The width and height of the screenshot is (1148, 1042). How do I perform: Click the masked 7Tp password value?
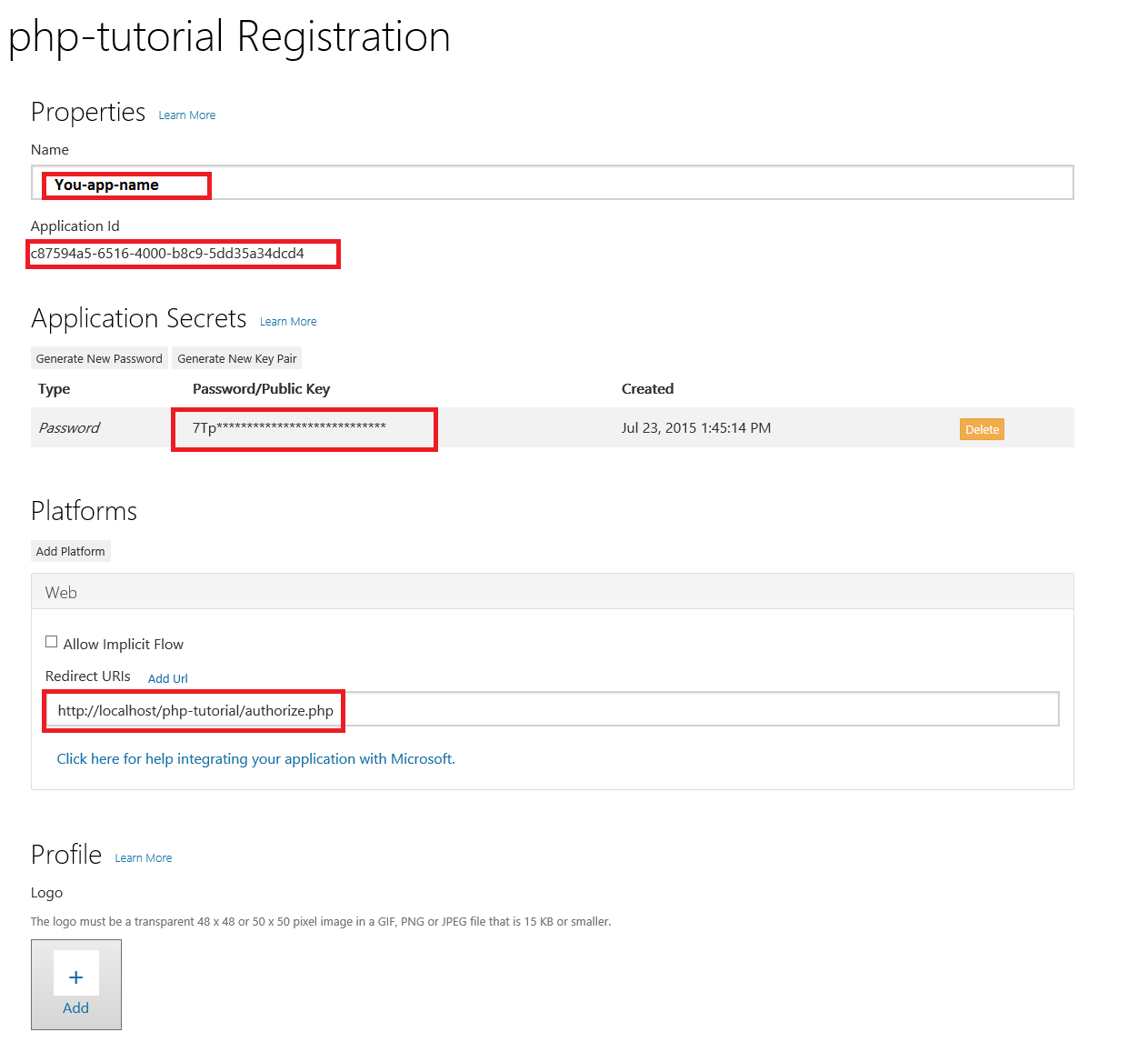(289, 428)
